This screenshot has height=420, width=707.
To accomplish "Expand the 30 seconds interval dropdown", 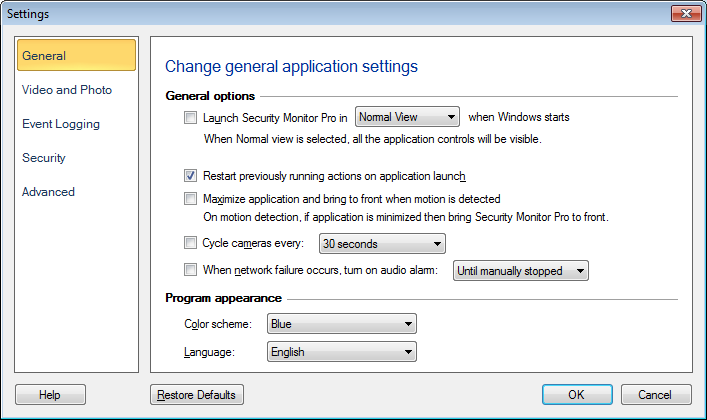I will tap(381, 243).
